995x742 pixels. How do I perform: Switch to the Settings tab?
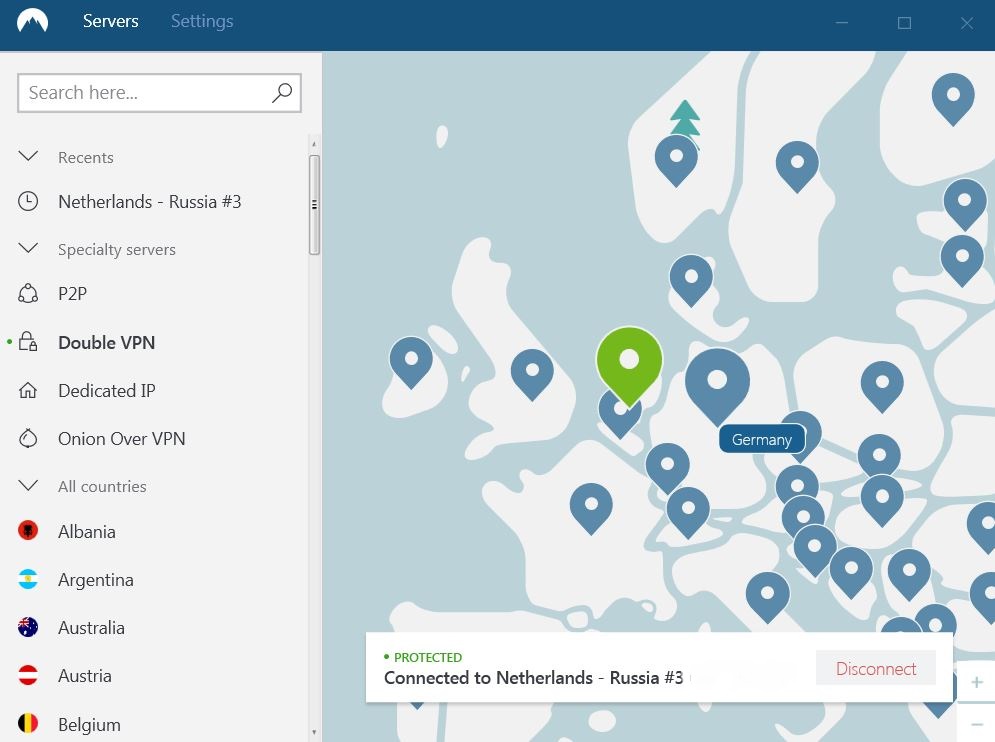tap(202, 21)
